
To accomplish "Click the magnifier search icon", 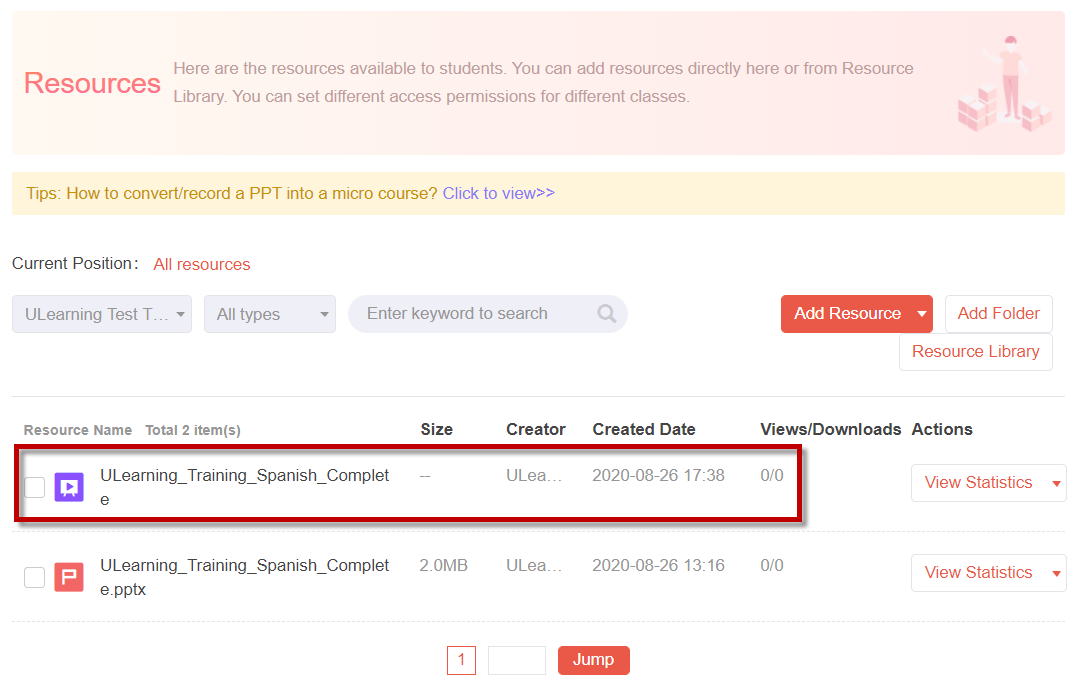I will click(x=606, y=314).
